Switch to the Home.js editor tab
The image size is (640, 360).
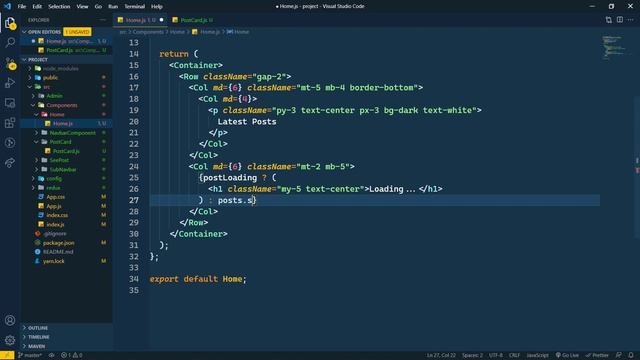pos(140,20)
